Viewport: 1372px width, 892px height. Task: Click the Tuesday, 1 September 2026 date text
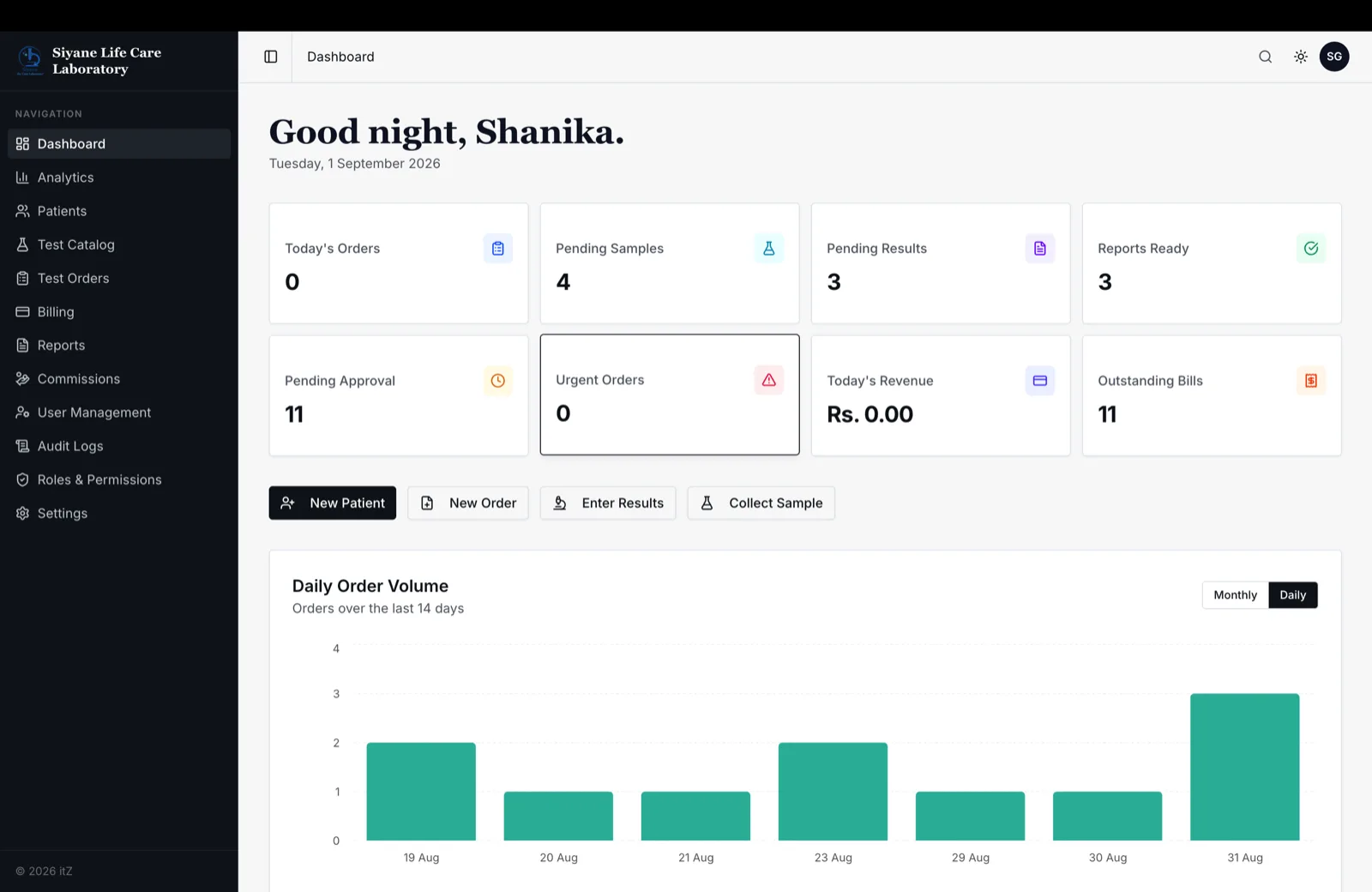pyautogui.click(x=355, y=164)
